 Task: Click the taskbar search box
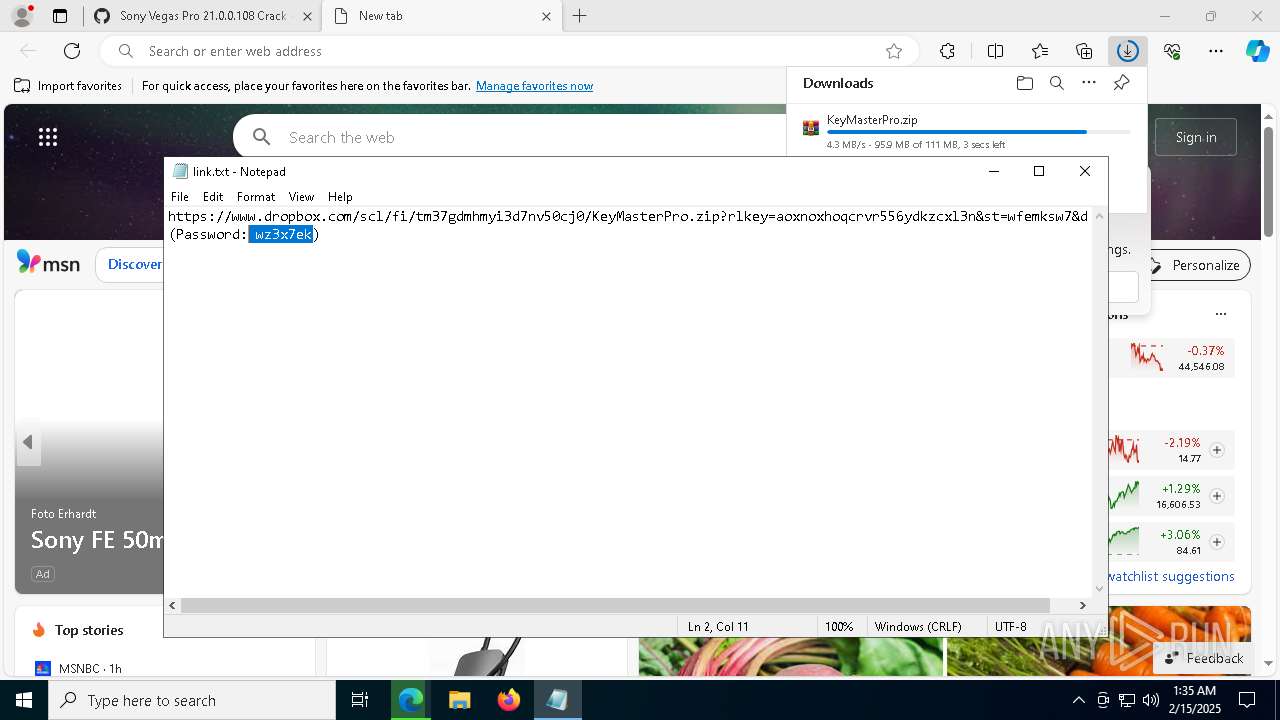[192, 700]
